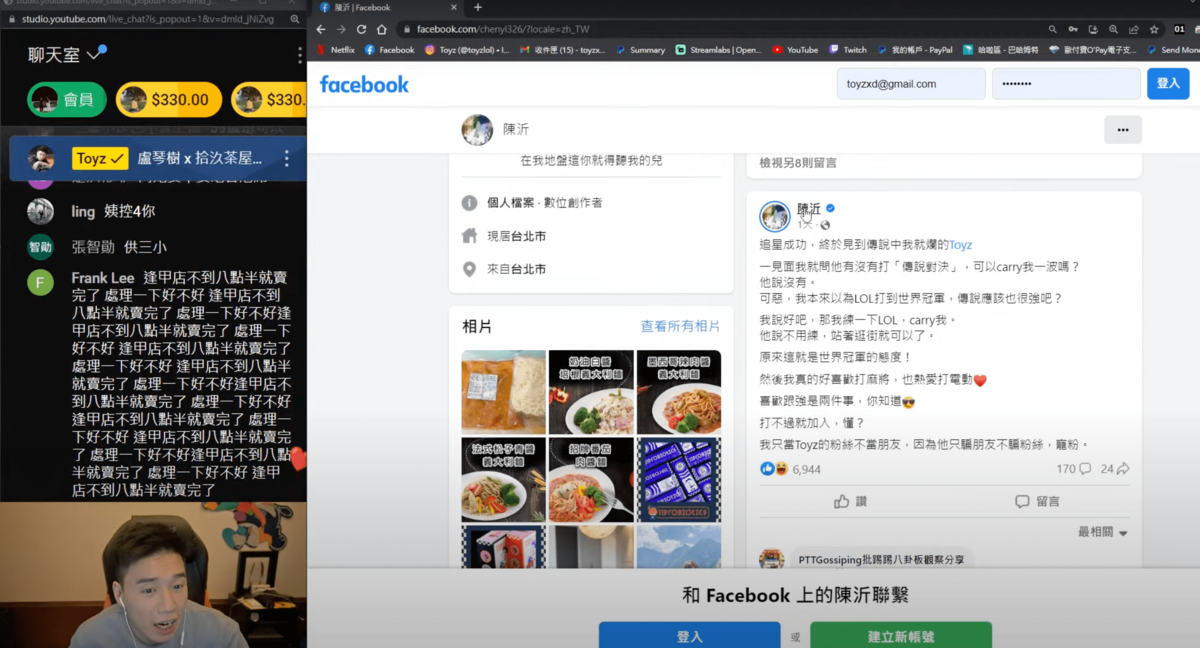Click 陳沂 profile picture in page header
The height and width of the screenshot is (648, 1200).
point(477,130)
